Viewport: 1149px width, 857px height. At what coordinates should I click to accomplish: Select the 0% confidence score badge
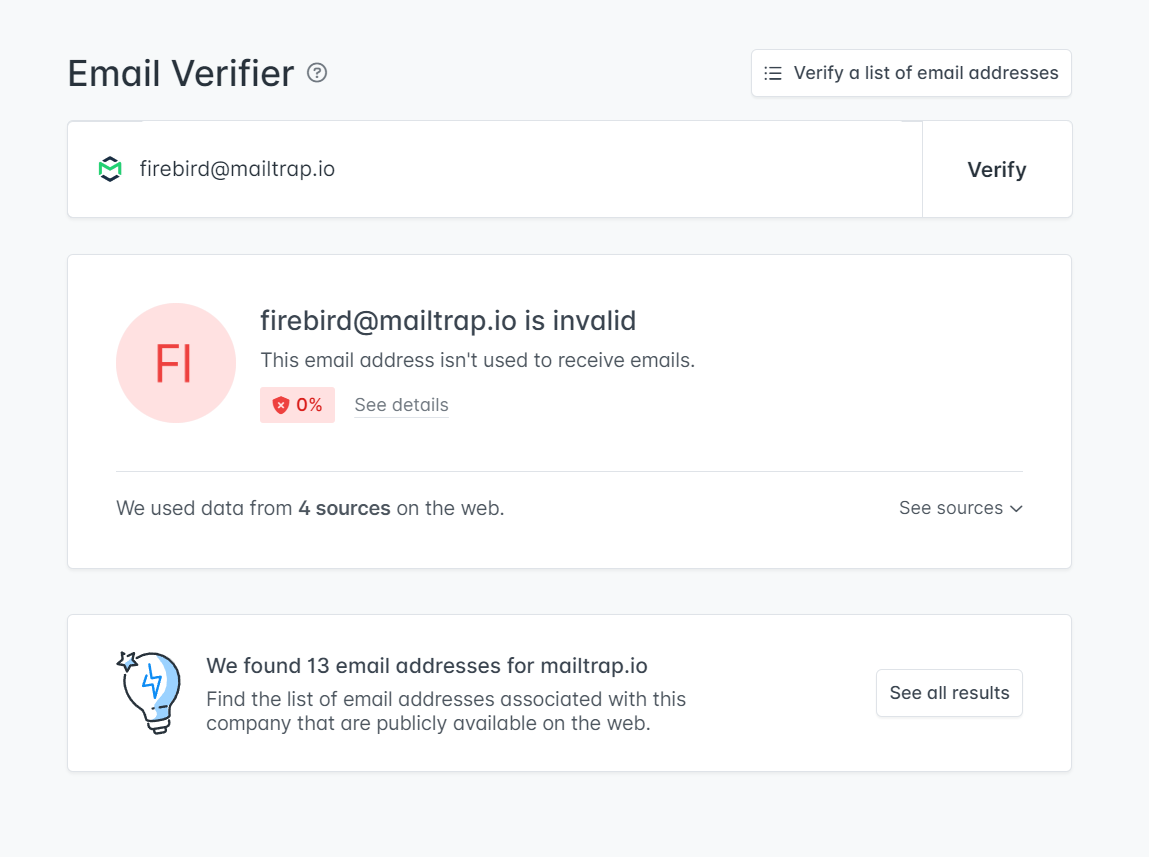tap(297, 405)
